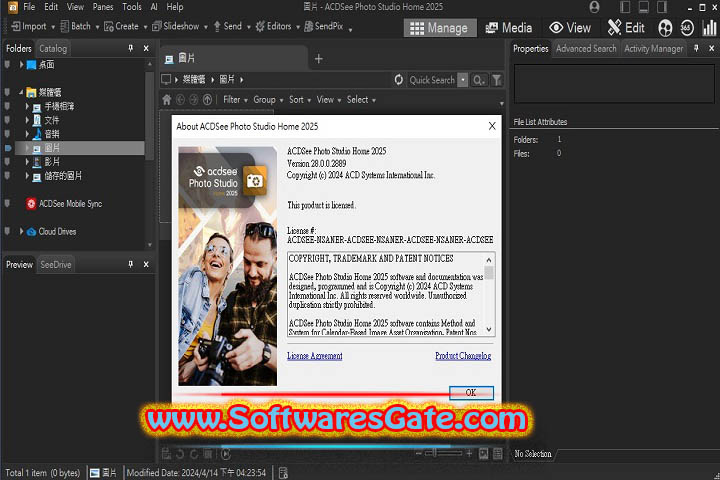Screen dimensions: 720x480
Task: Open the Tools menu
Action: pos(132,7)
